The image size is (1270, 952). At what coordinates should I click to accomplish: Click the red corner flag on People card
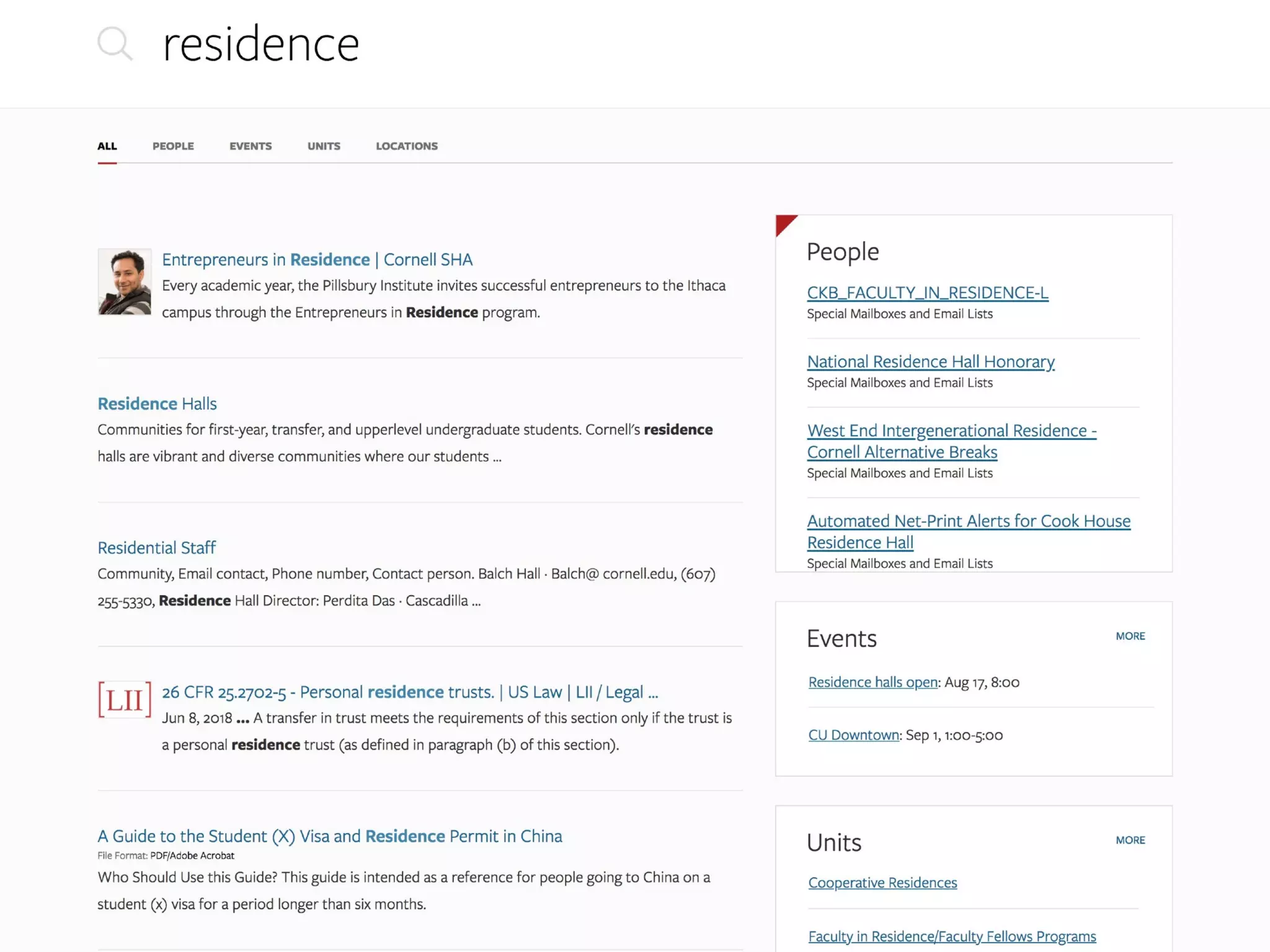click(x=783, y=223)
